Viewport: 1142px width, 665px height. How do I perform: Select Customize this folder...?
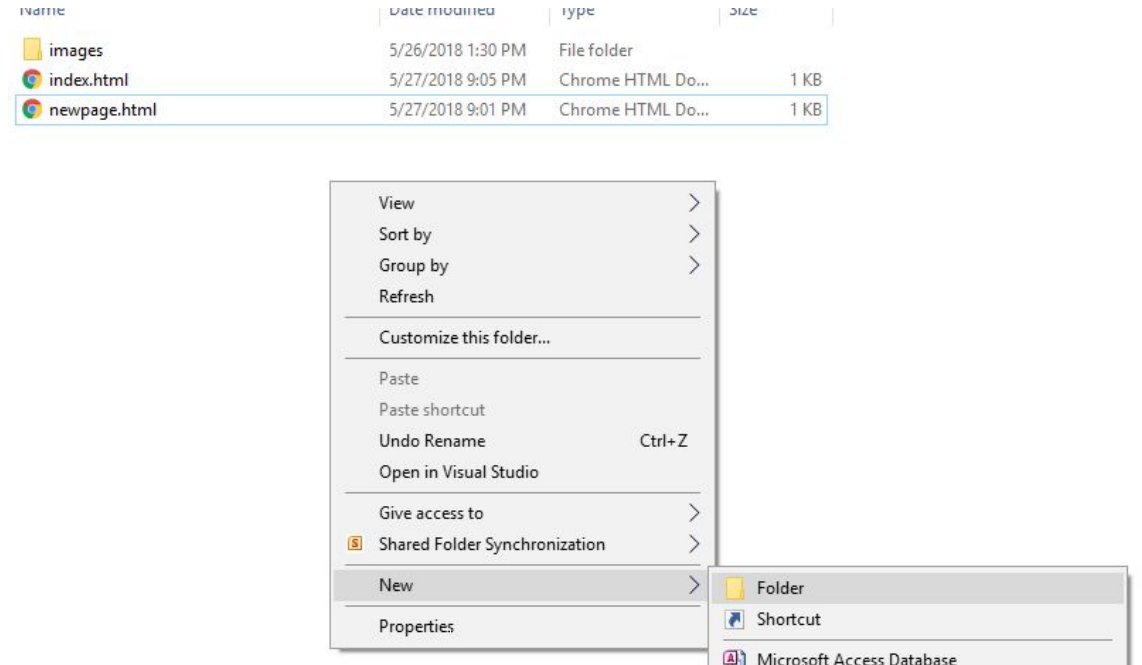[x=465, y=337]
